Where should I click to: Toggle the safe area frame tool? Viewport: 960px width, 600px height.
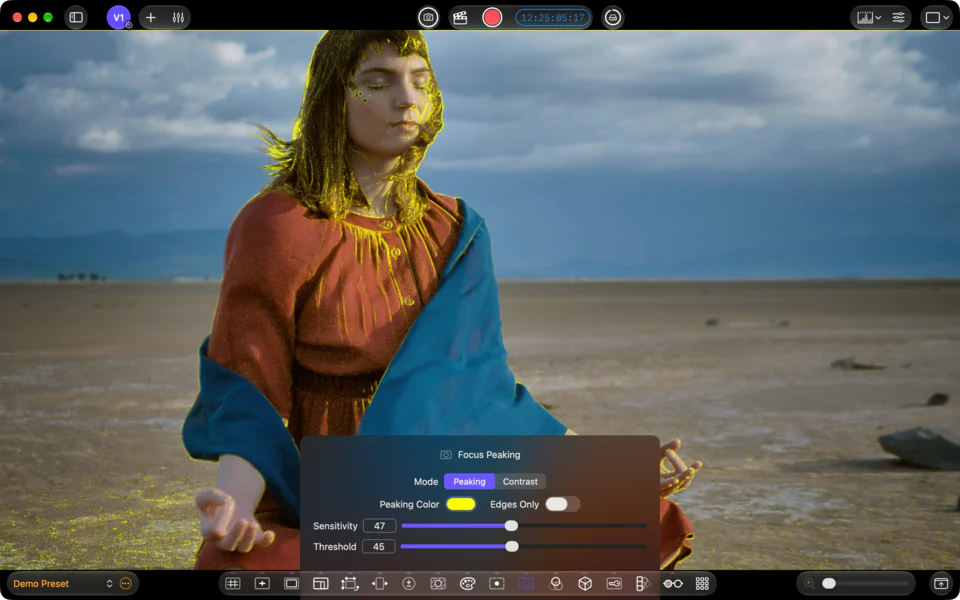291,583
